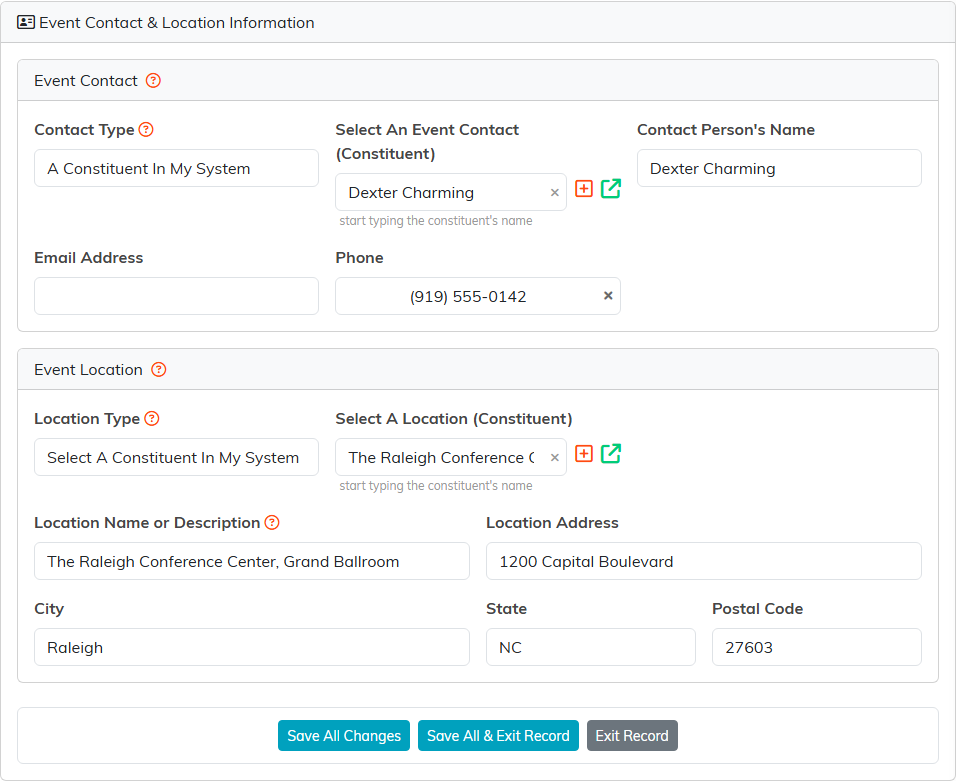Open the Contact Type dropdown

(176, 168)
